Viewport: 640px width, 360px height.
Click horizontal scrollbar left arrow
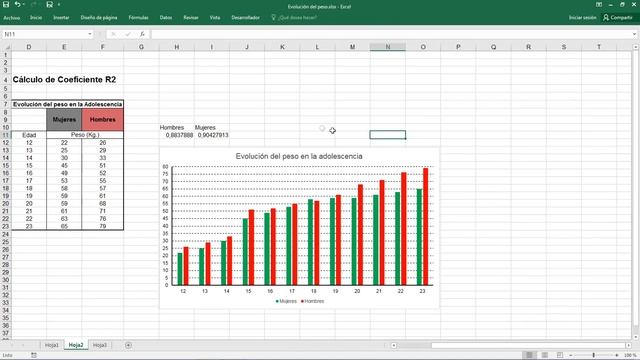393,345
